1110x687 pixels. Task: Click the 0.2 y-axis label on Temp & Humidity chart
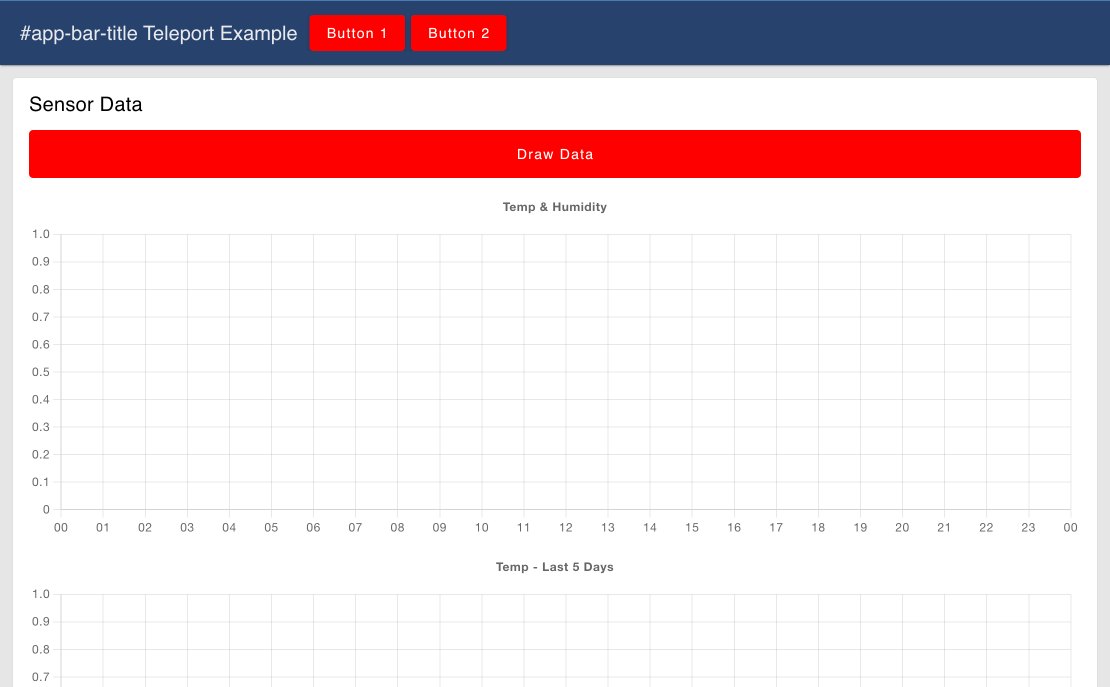click(40, 454)
